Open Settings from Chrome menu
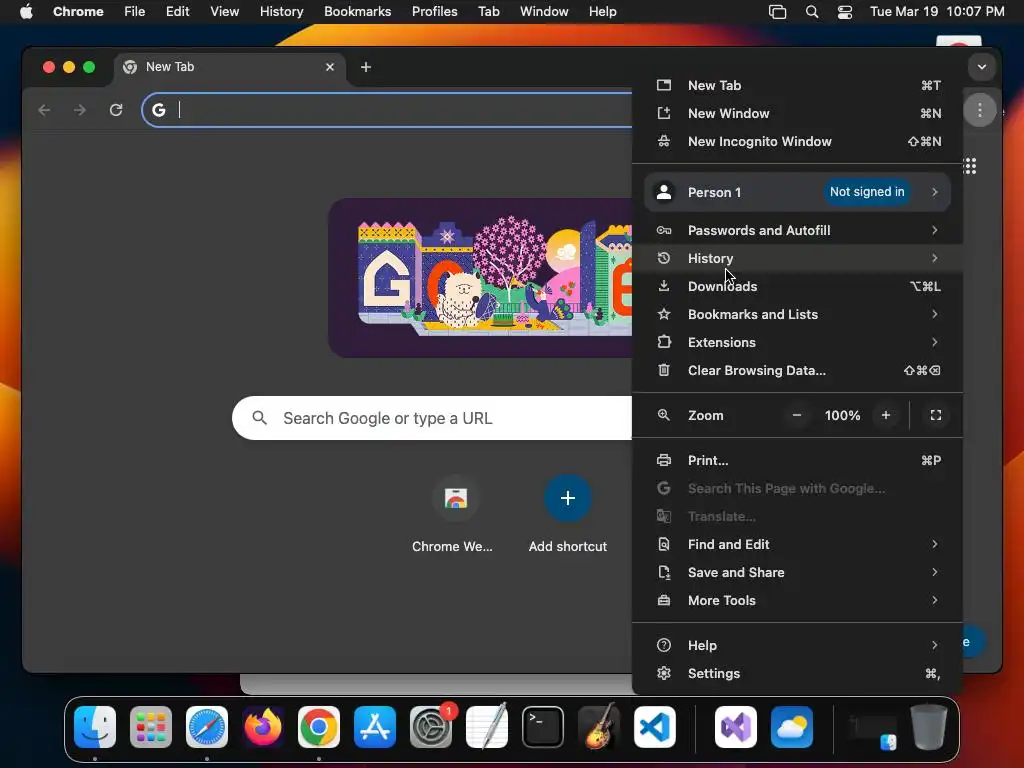1024x768 pixels. (x=797, y=674)
